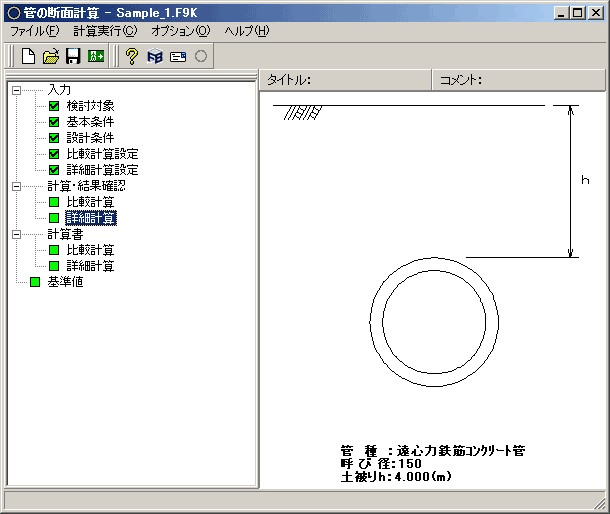The height and width of the screenshot is (514, 610).
Task: Click the grey circle toolbar icon
Action: tap(201, 56)
